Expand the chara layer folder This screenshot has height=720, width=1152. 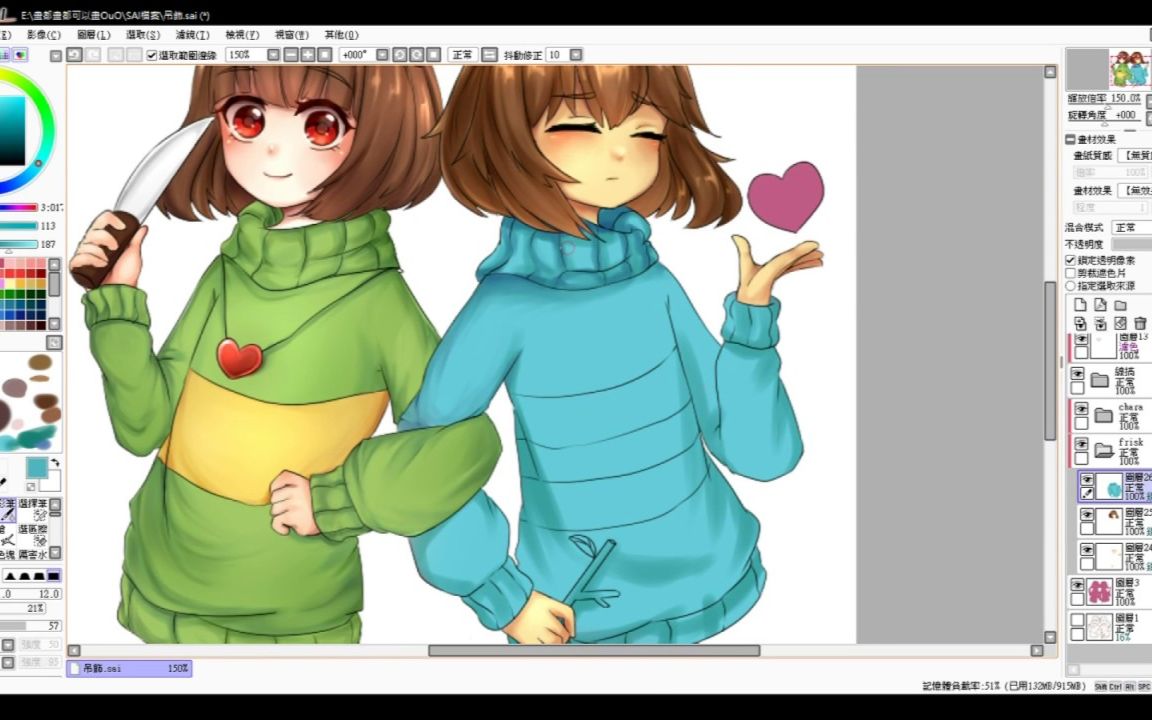[x=1104, y=416]
